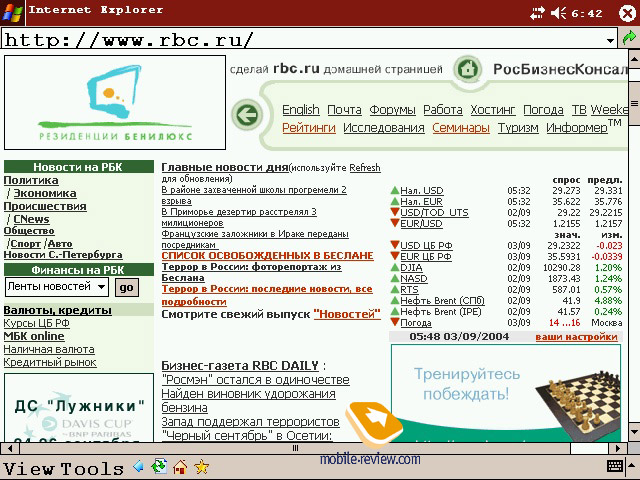Open the Windows Start flag menu
Image resolution: width=640 pixels, height=480 pixels.
point(12,12)
